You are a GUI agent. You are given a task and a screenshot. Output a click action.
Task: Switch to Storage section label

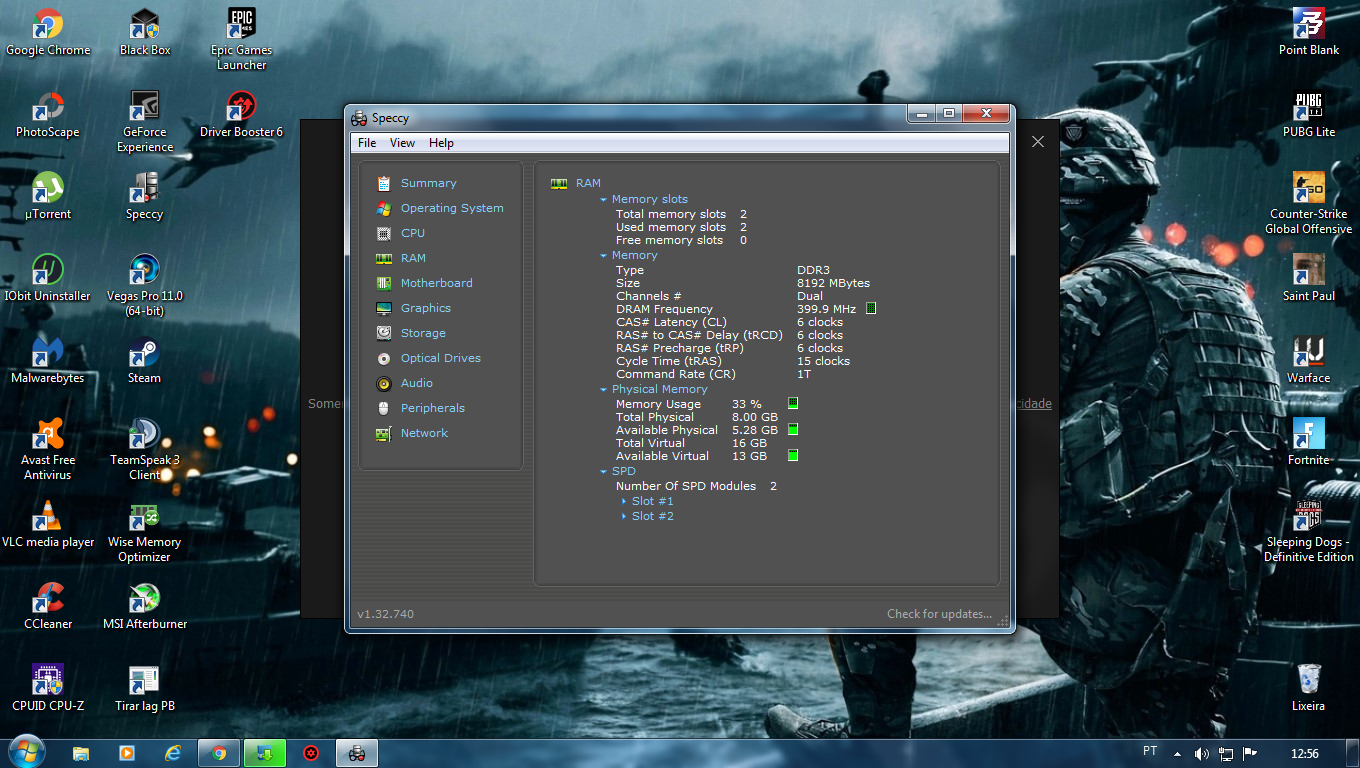tap(423, 334)
